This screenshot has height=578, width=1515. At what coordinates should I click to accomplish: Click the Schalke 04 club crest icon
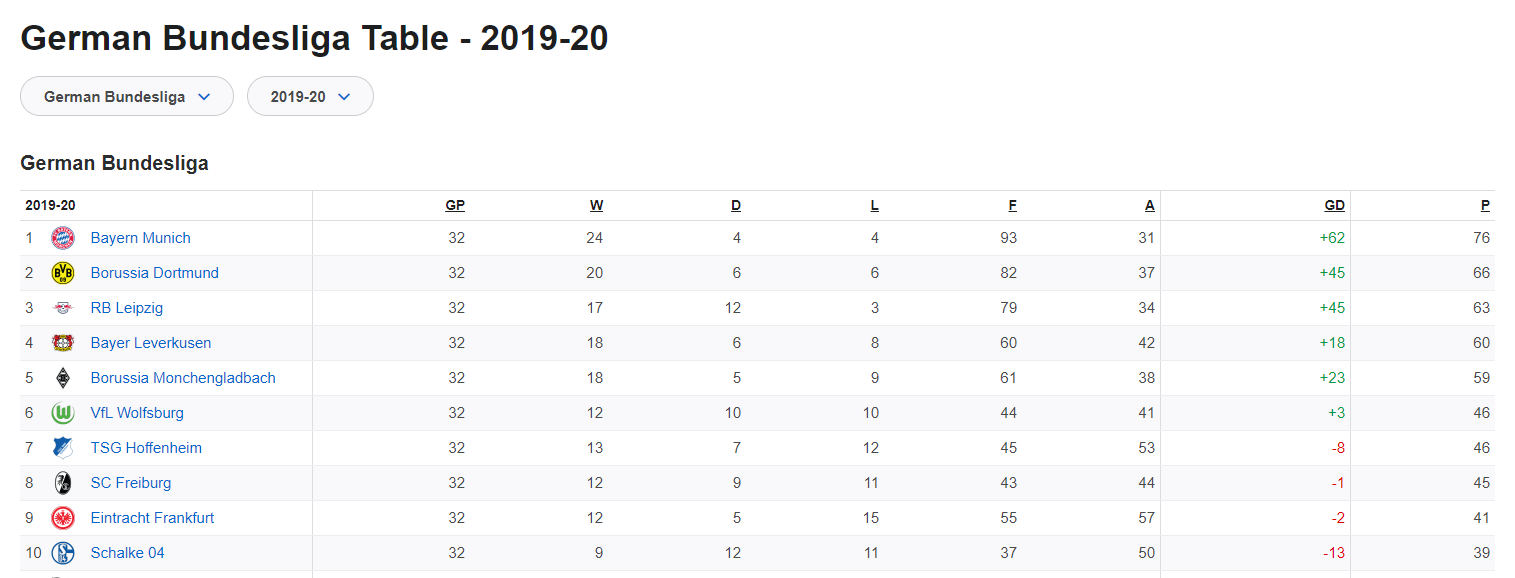(63, 553)
